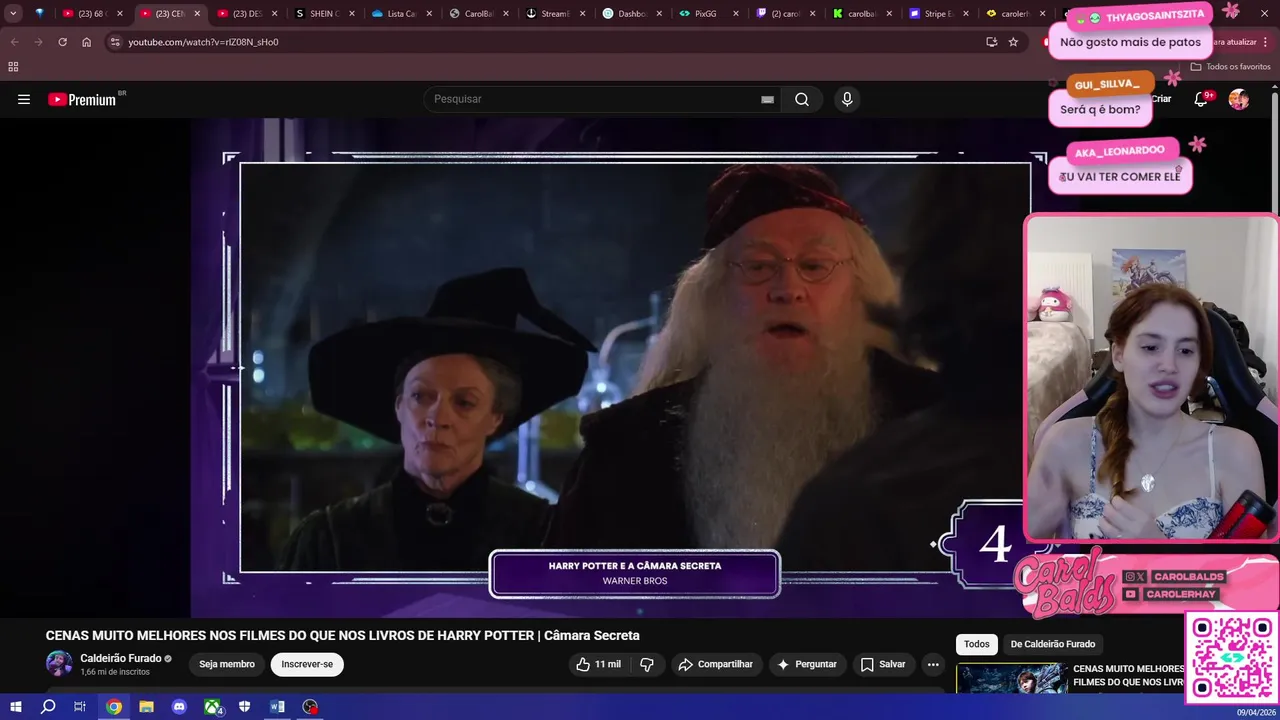Switch to the CarolBal tab

coord(480,14)
